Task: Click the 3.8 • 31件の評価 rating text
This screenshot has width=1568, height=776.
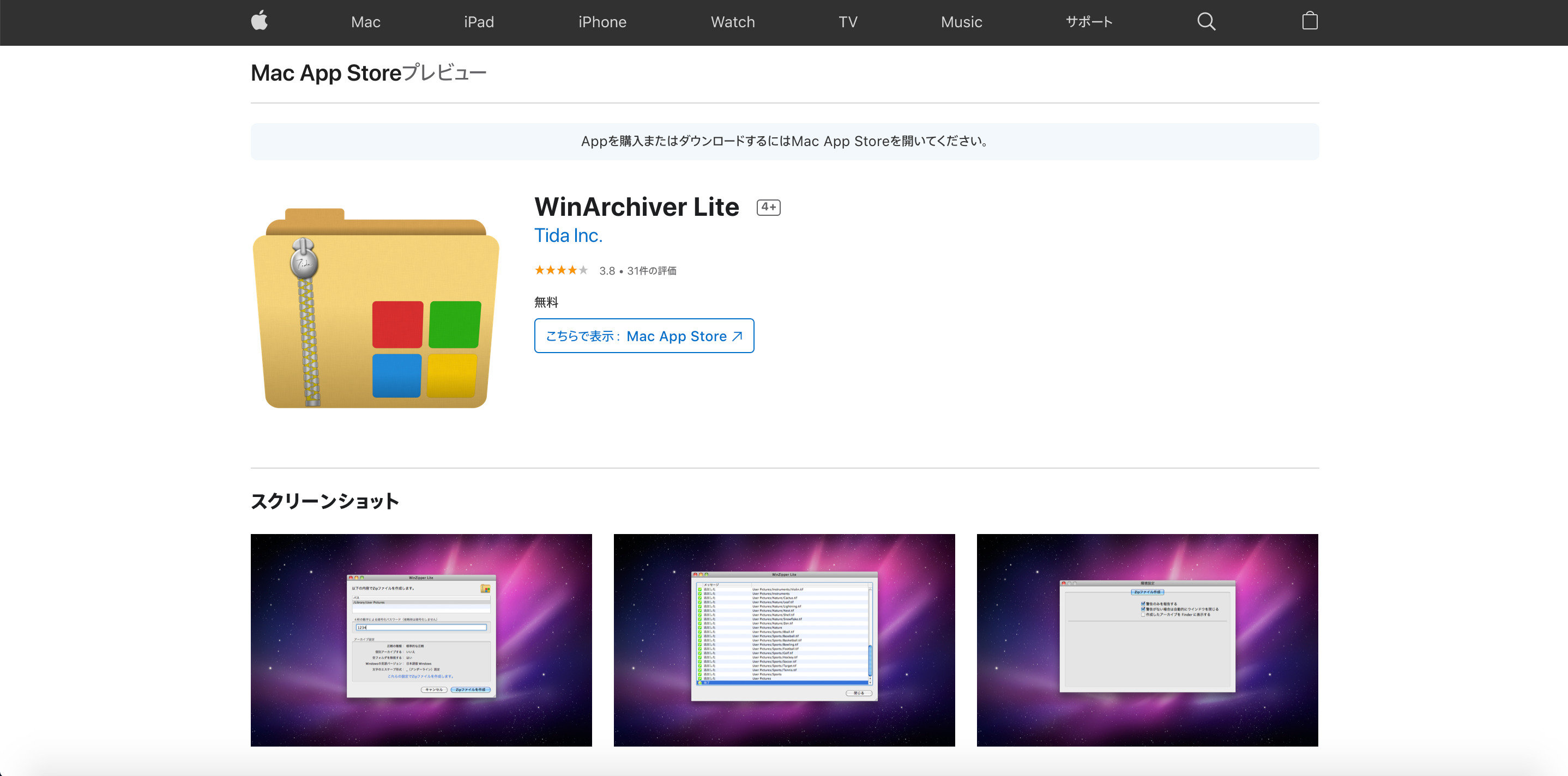Action: 637,271
